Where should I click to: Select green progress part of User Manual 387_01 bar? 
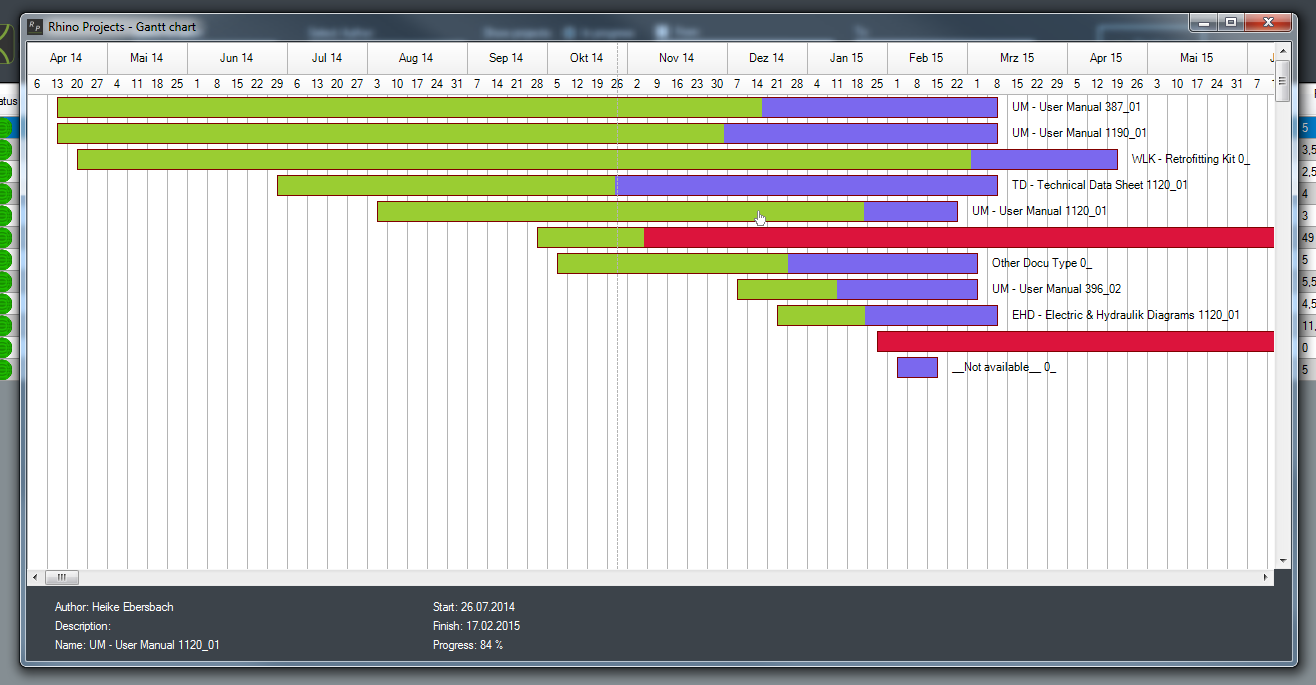coord(409,107)
